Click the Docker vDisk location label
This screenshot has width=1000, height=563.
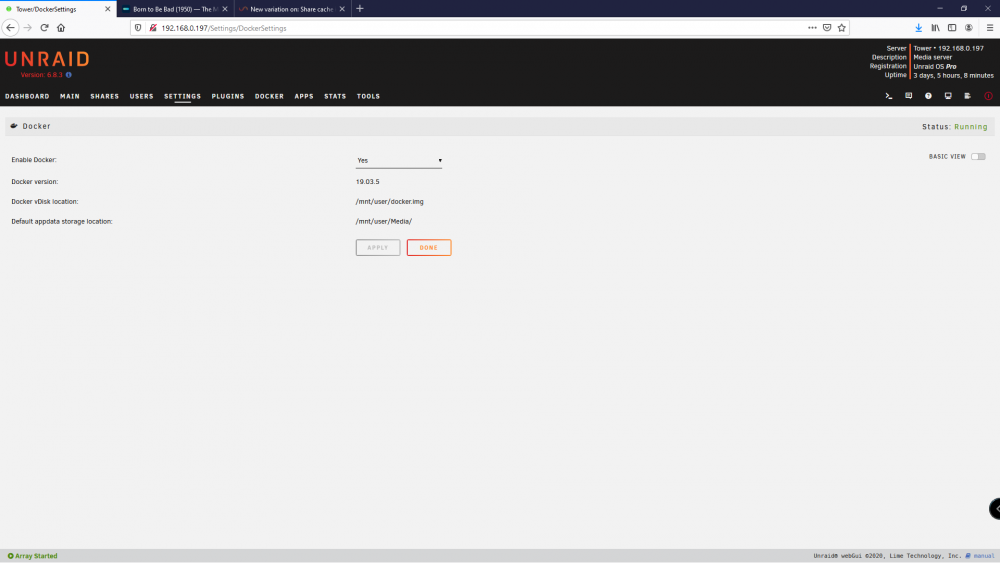point(45,201)
